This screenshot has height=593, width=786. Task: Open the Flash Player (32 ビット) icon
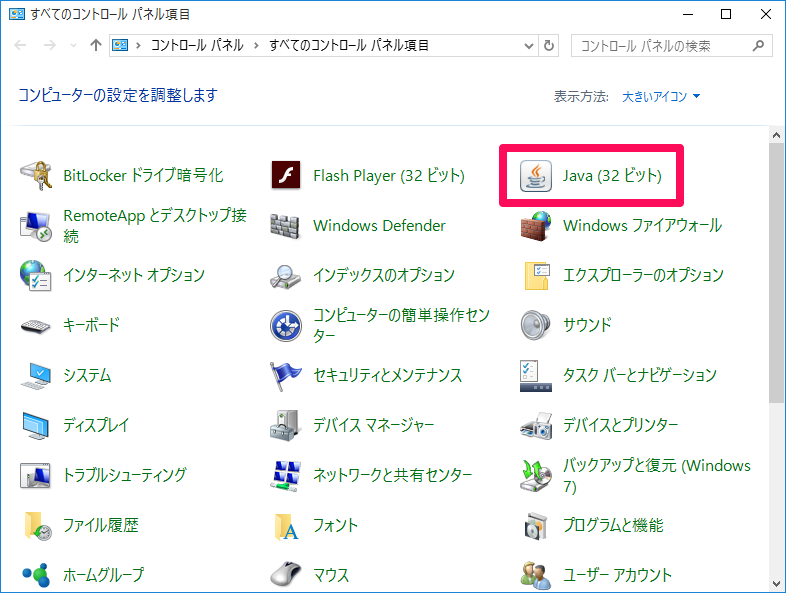tap(286, 176)
